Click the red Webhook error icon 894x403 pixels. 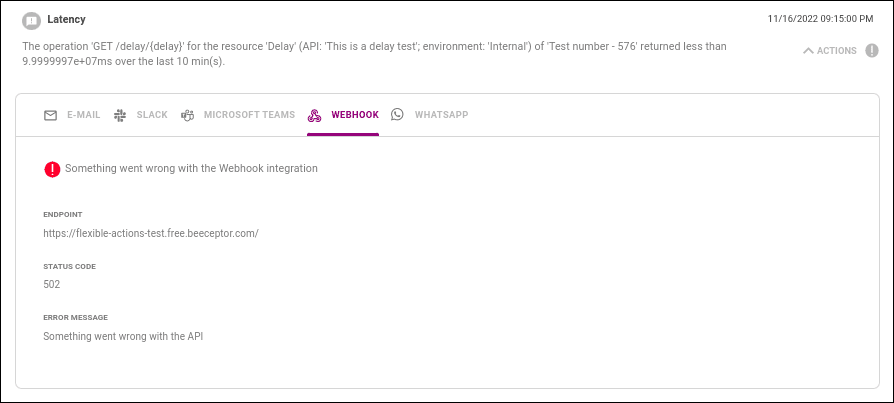pos(52,169)
